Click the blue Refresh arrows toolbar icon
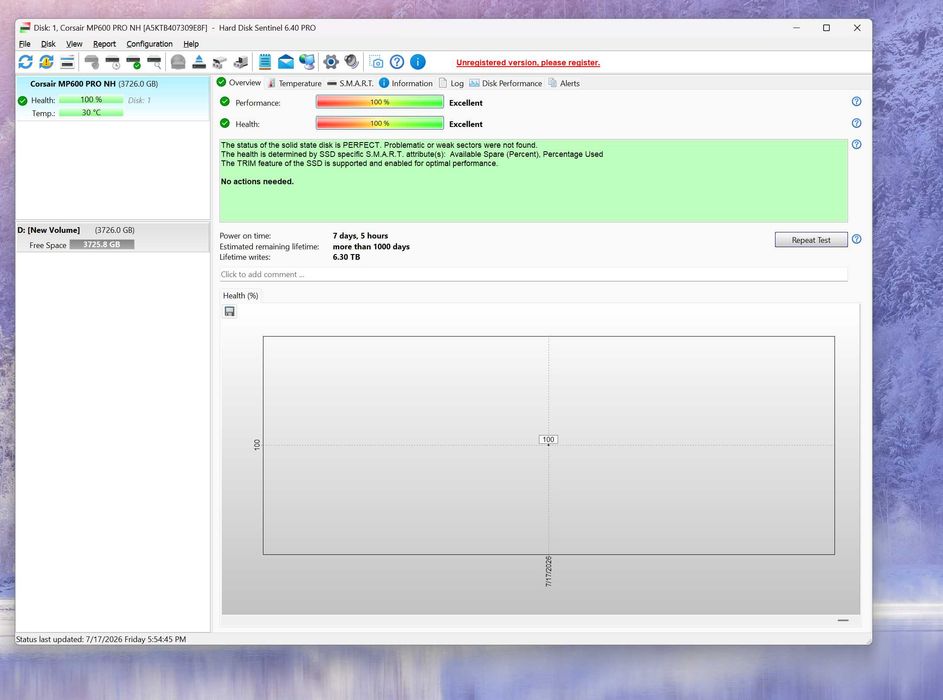This screenshot has height=700, width=943. pyautogui.click(x=25, y=62)
